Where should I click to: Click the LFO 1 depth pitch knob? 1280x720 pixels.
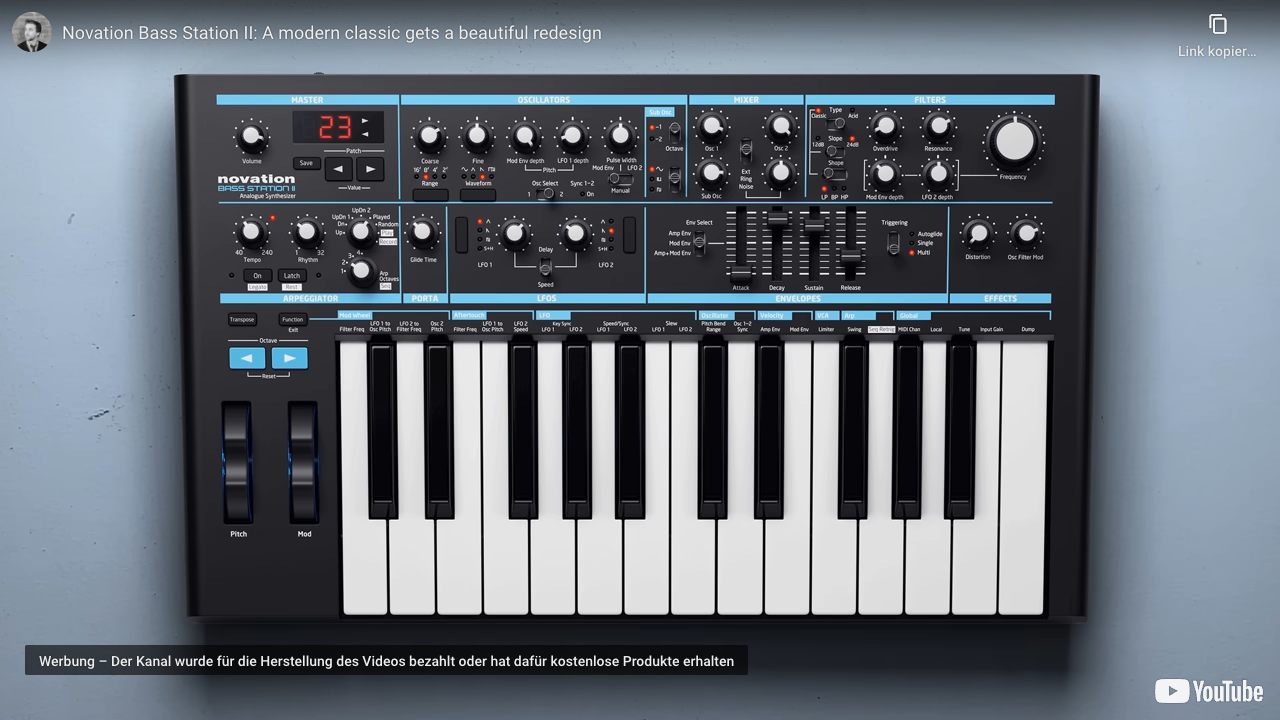pos(573,136)
